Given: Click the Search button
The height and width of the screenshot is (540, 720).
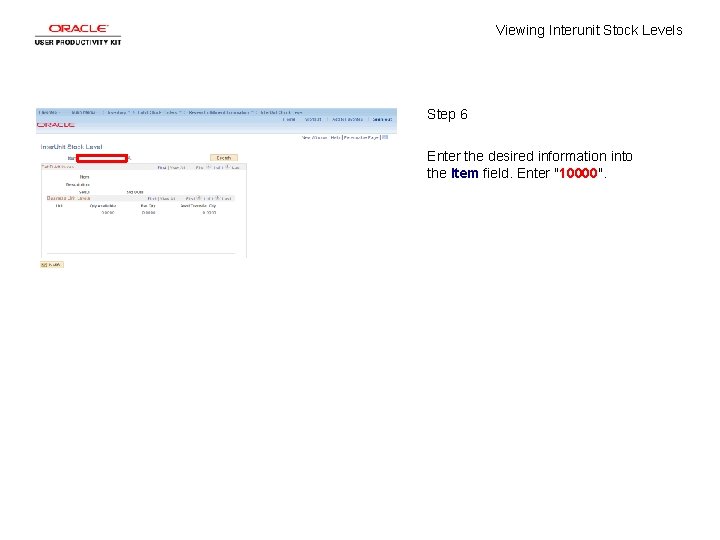Looking at the screenshot, I should pyautogui.click(x=224, y=158).
